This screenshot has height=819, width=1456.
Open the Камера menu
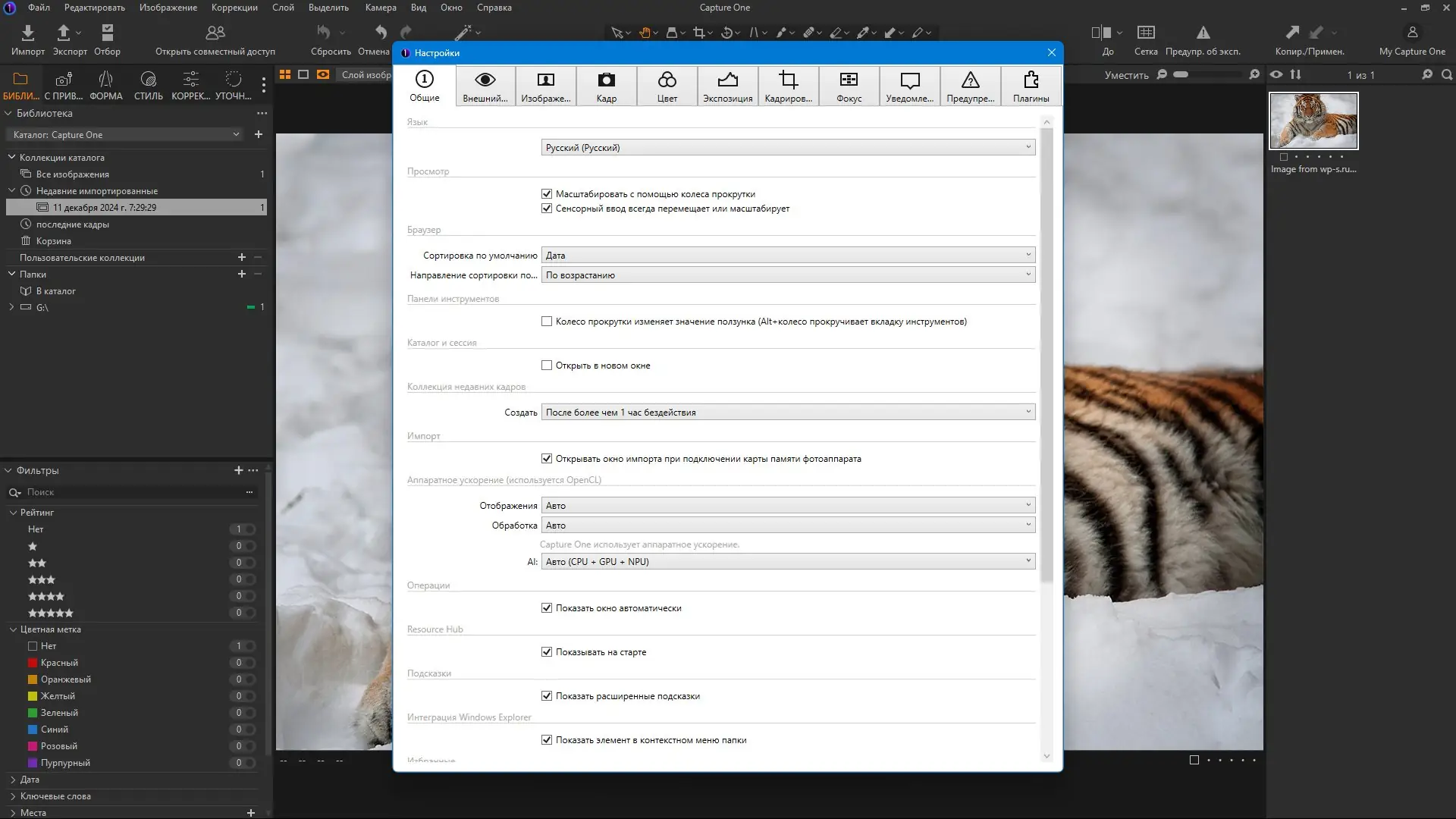click(380, 8)
